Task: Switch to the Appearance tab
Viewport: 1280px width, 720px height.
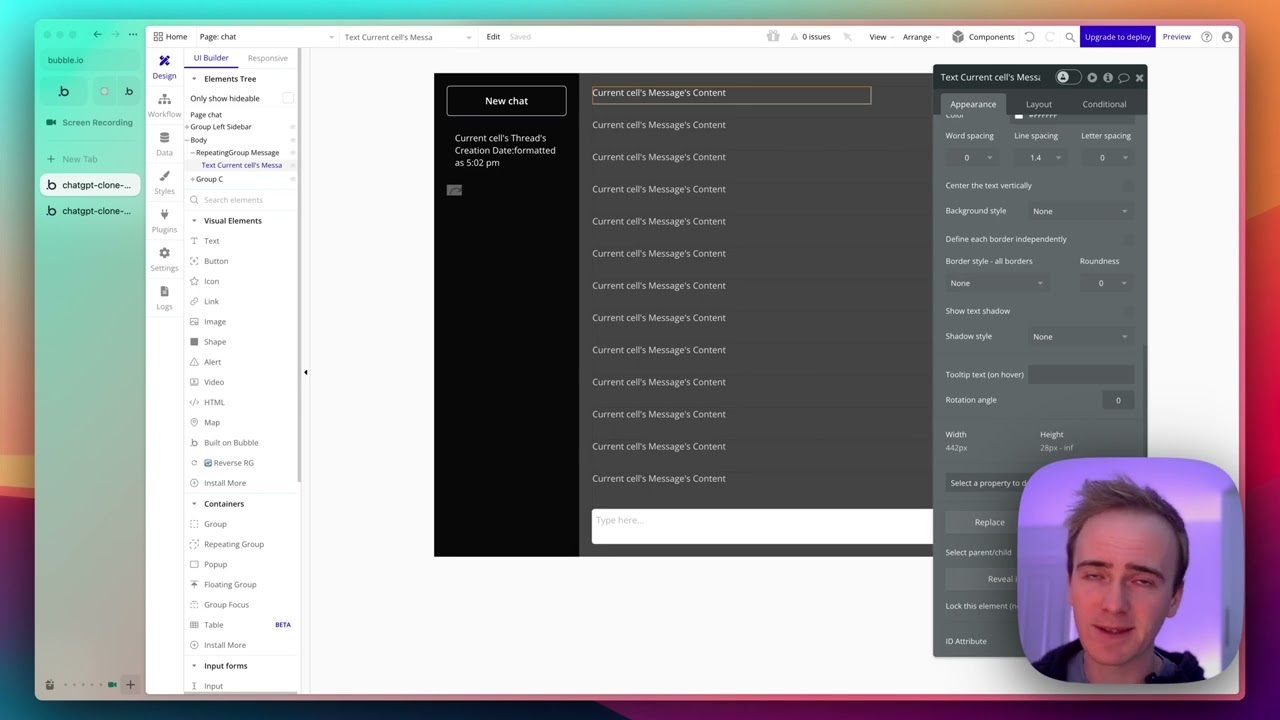Action: click(x=973, y=104)
